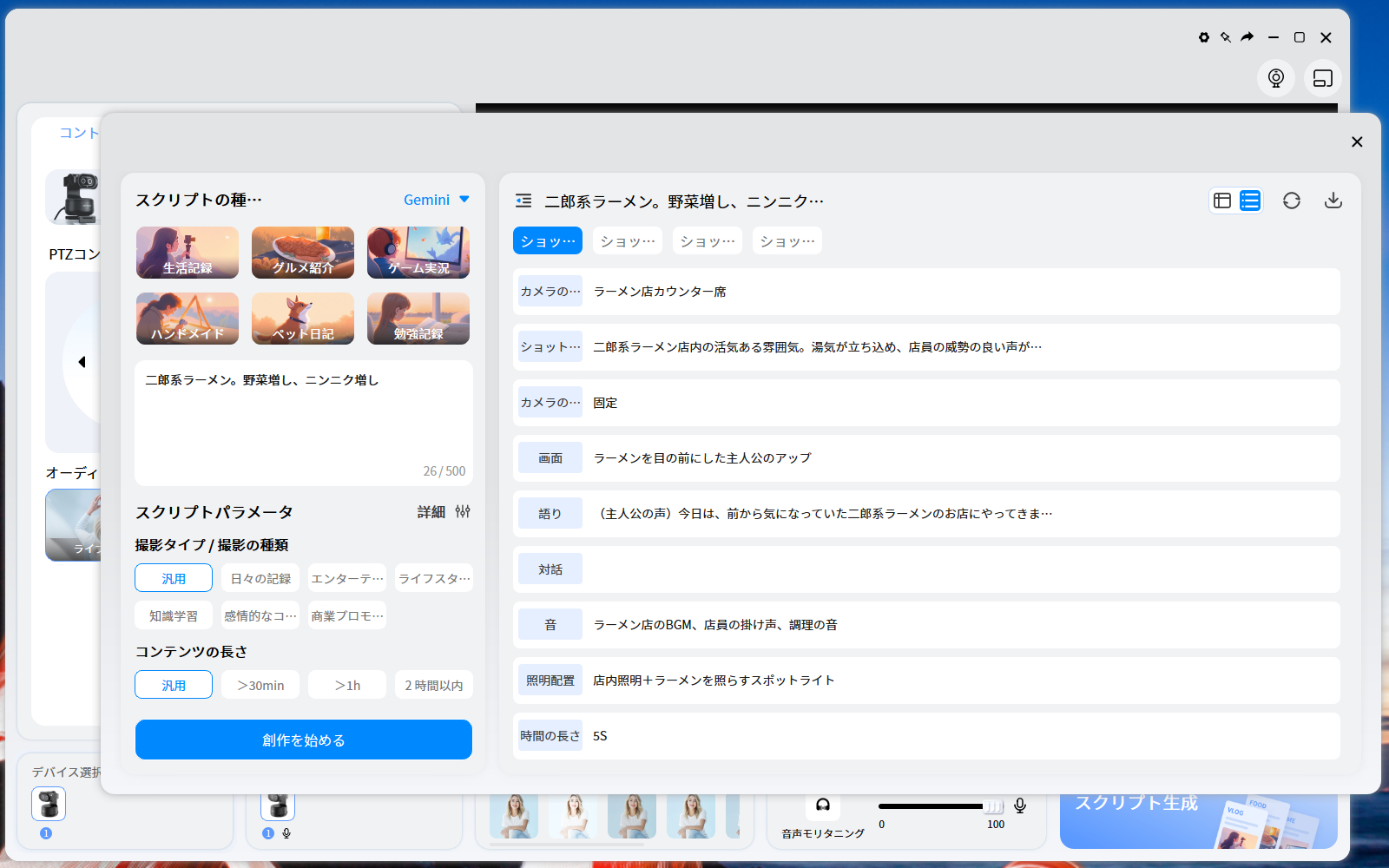The height and width of the screenshot is (868, 1389).
Task: Choose 2時間以内 from content length choices
Action: click(433, 684)
